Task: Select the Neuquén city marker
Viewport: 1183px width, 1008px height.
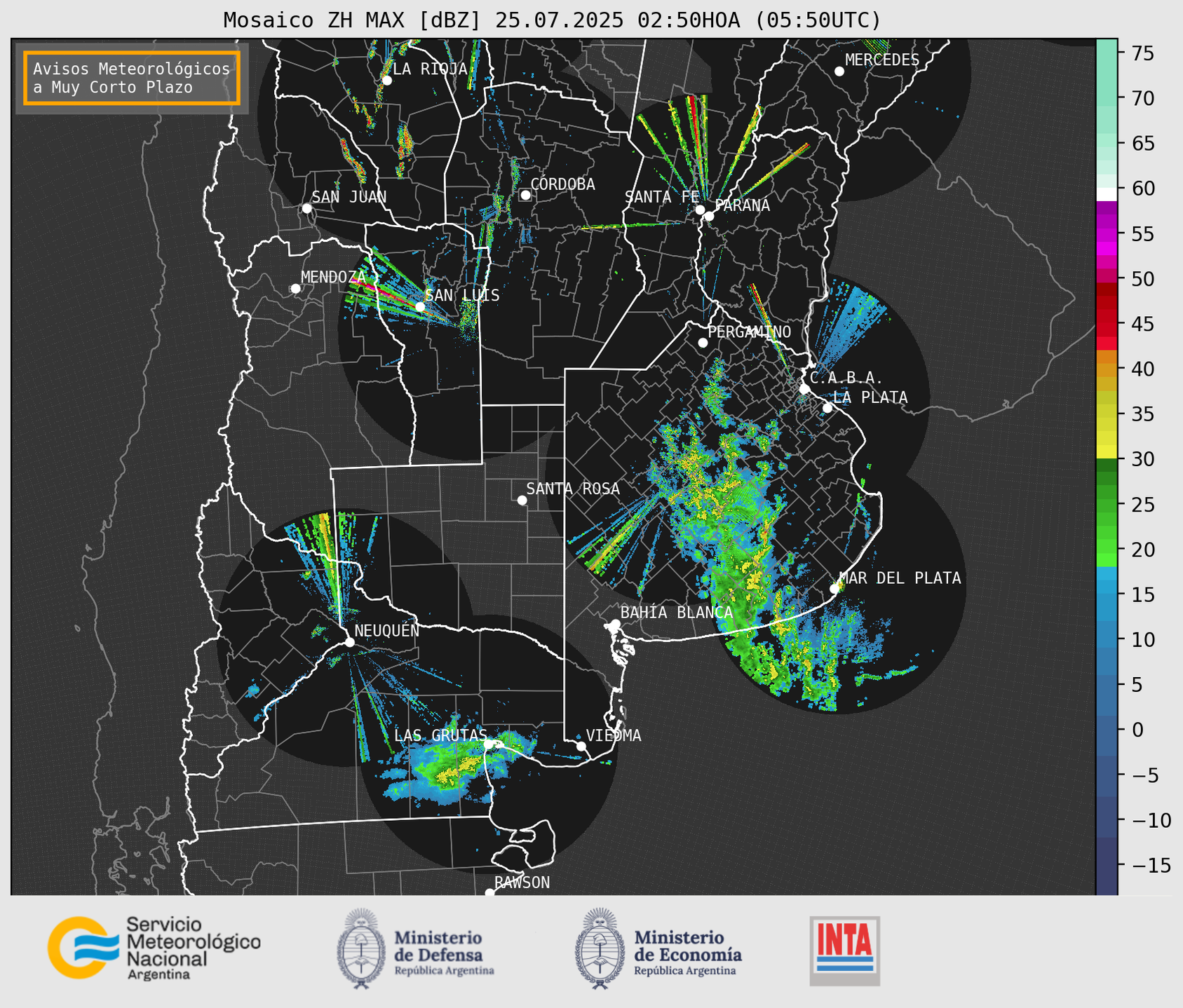Action: coord(349,642)
